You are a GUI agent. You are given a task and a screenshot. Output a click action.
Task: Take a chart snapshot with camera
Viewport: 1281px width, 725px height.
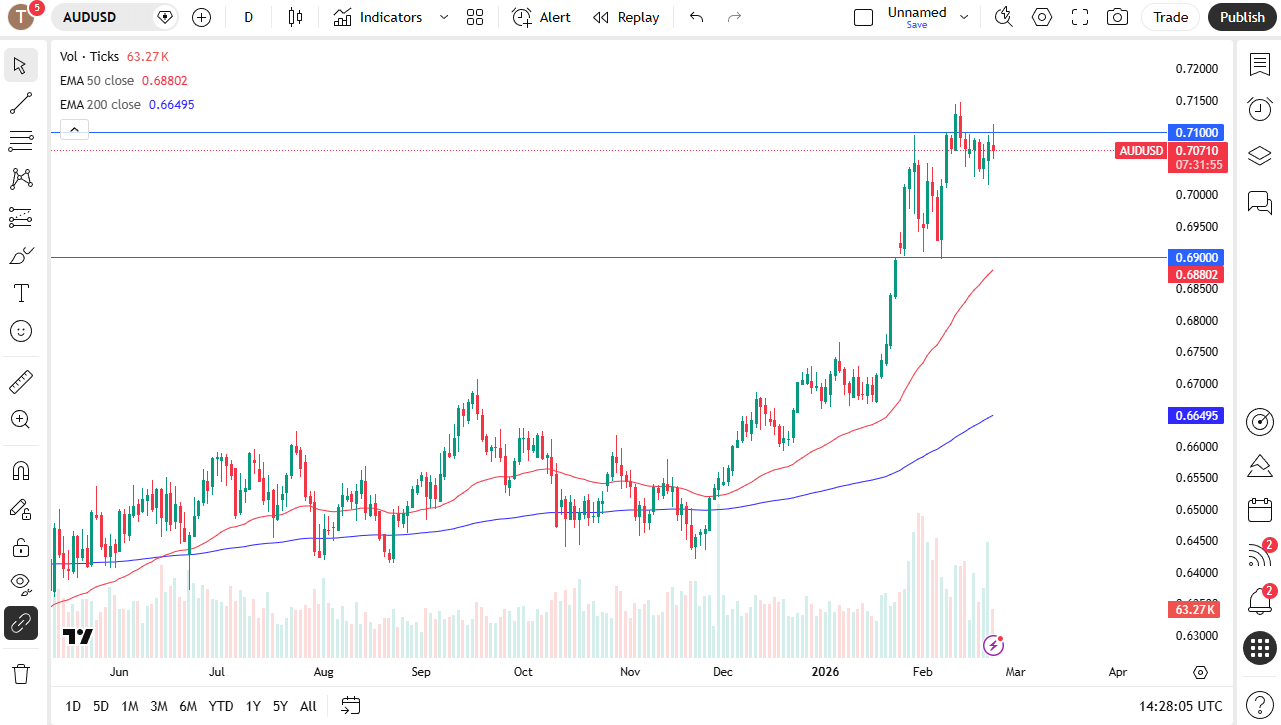(1117, 17)
